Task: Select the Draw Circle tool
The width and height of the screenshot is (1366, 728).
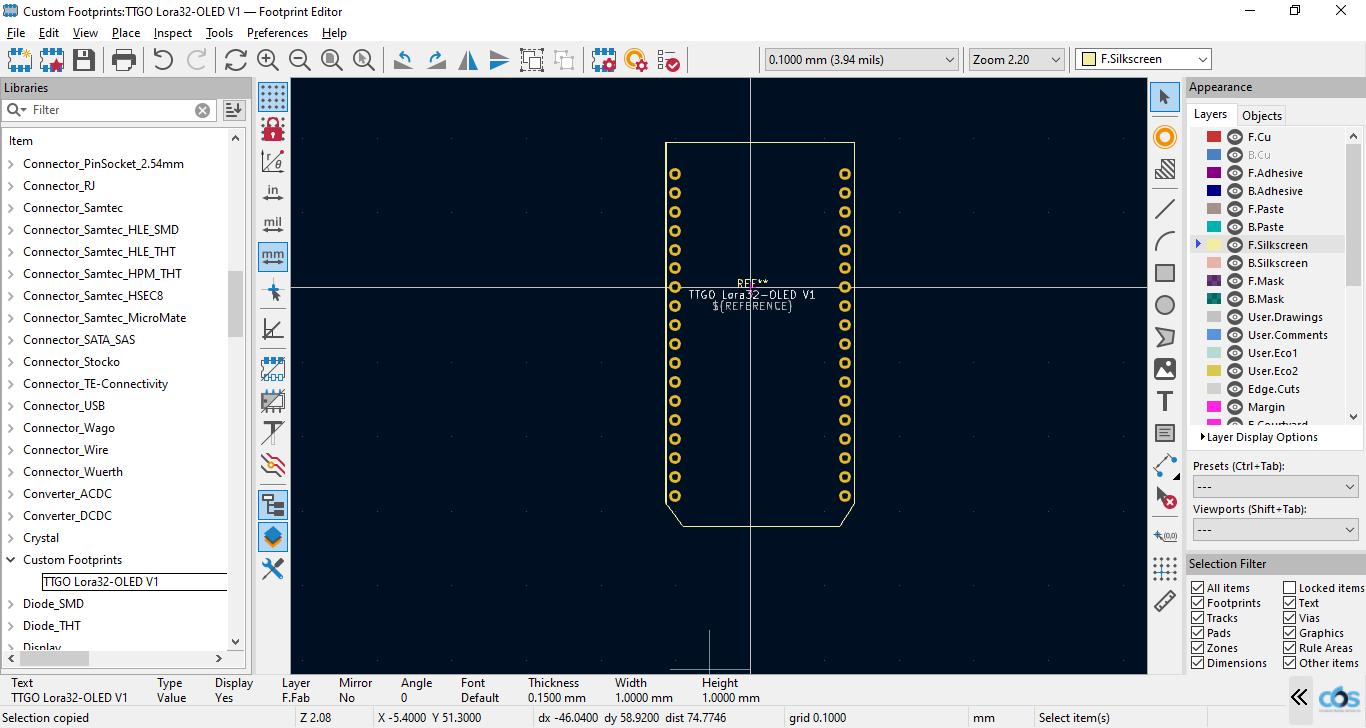Action: point(1165,305)
